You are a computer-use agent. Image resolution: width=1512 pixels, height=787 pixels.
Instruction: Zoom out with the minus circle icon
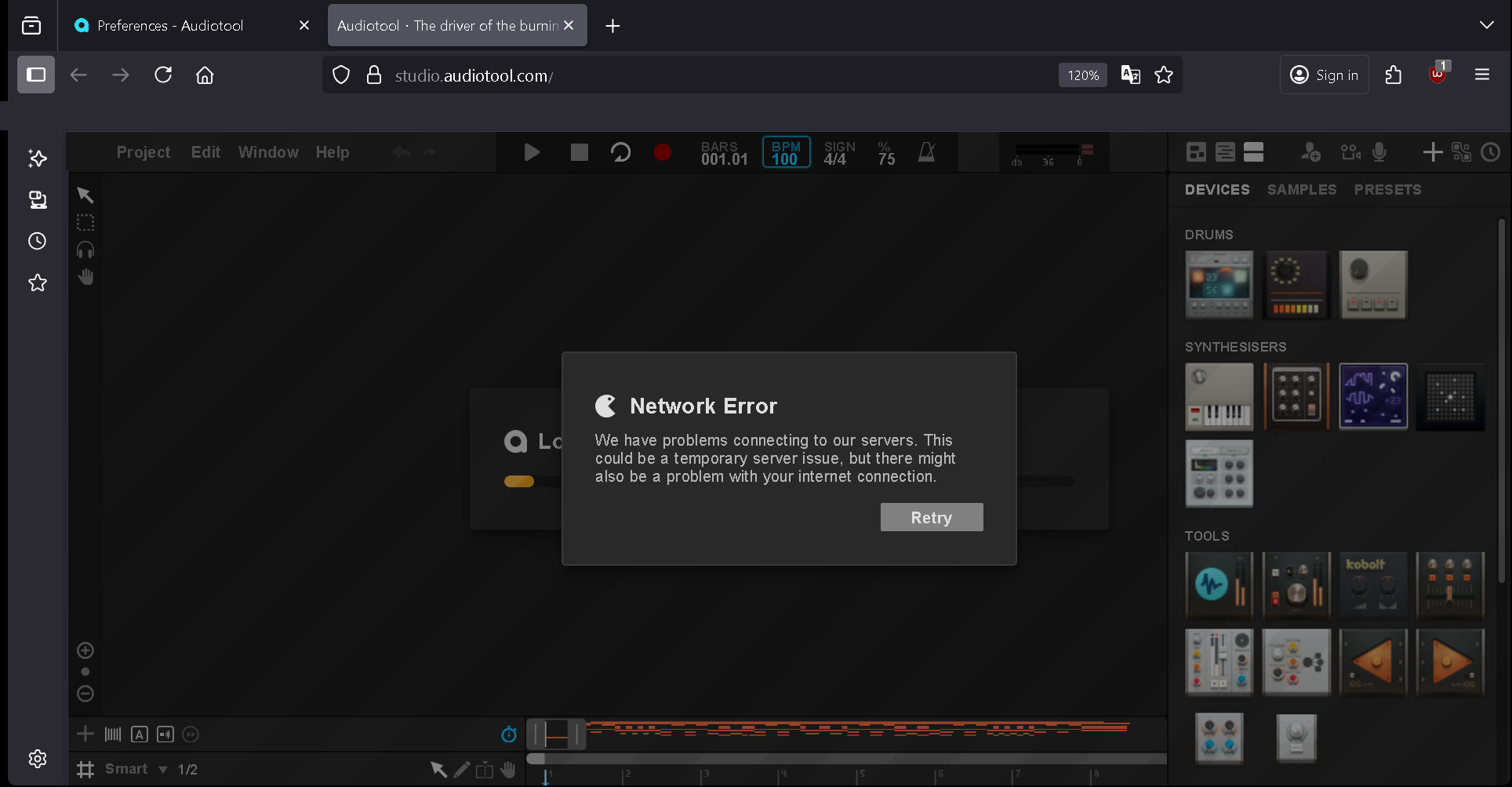85,694
